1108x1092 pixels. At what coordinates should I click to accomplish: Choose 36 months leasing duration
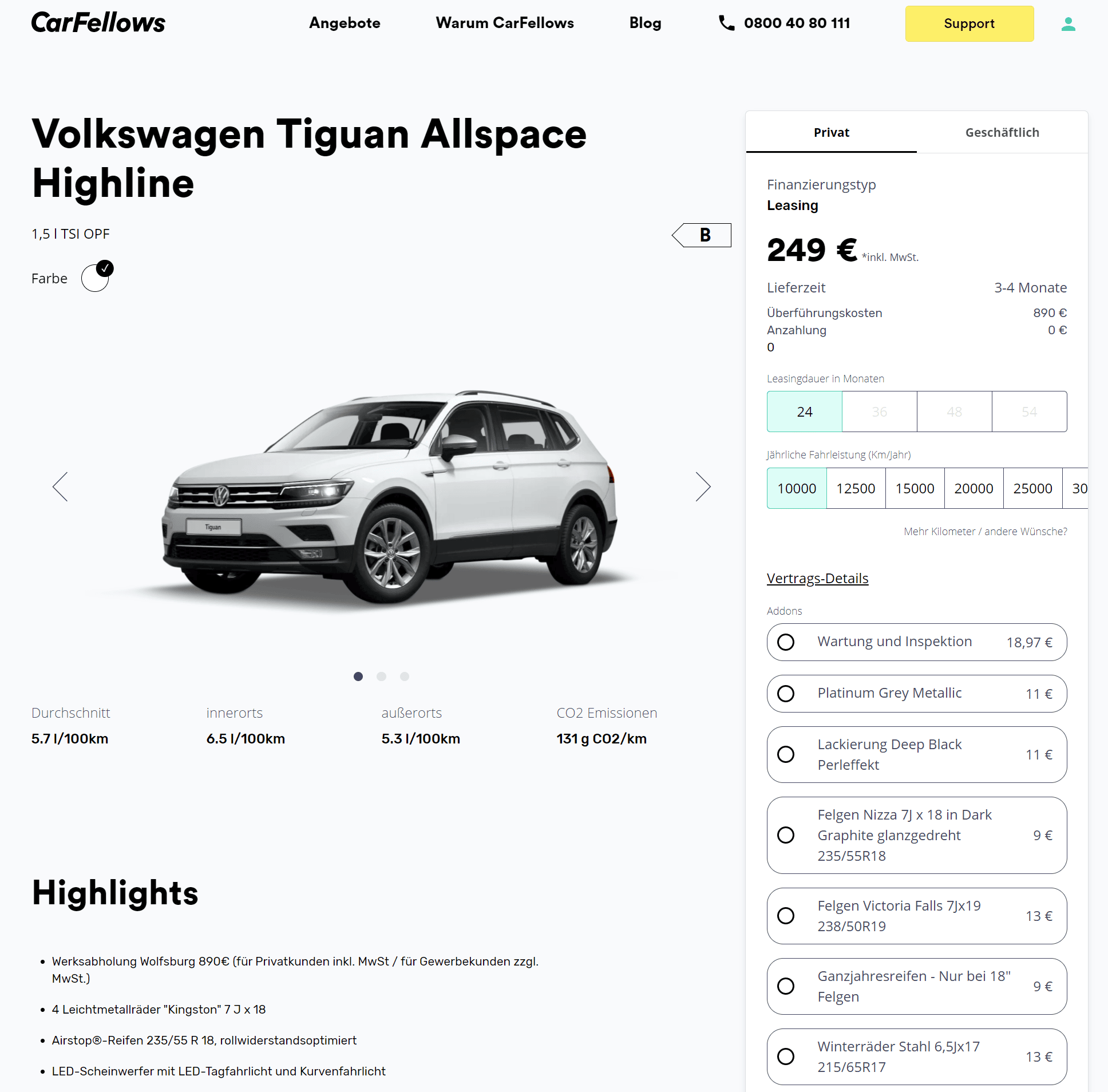(879, 412)
